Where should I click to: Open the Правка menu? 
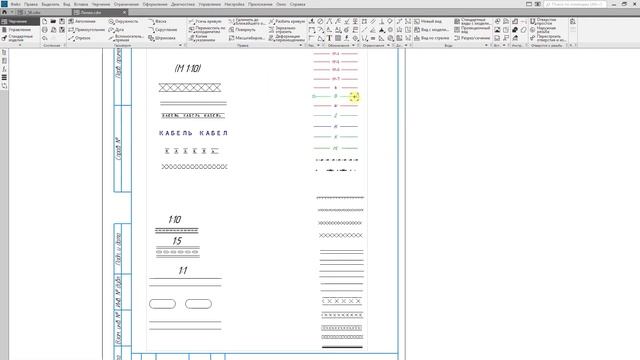coord(31,4)
